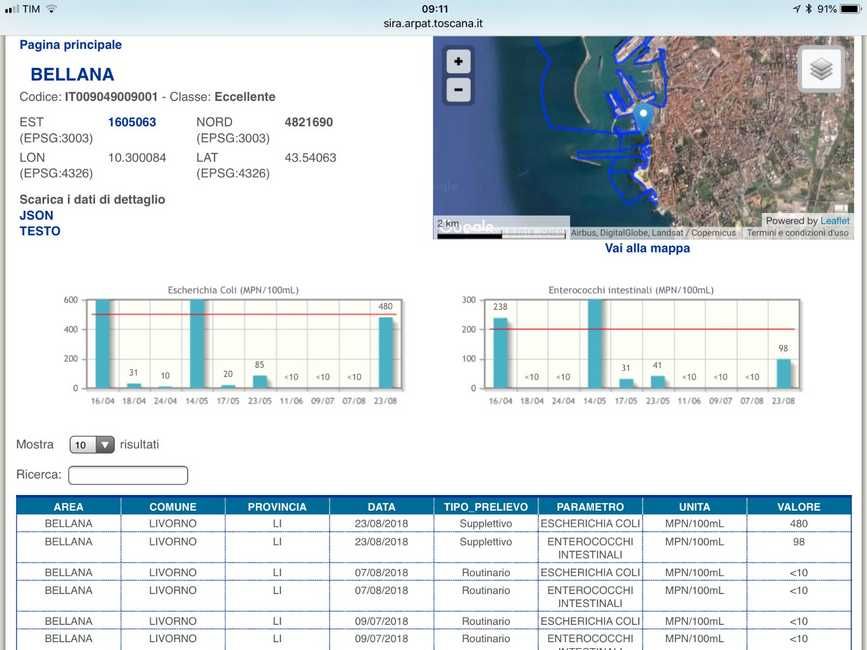Download the TESTO detail data

point(40,231)
